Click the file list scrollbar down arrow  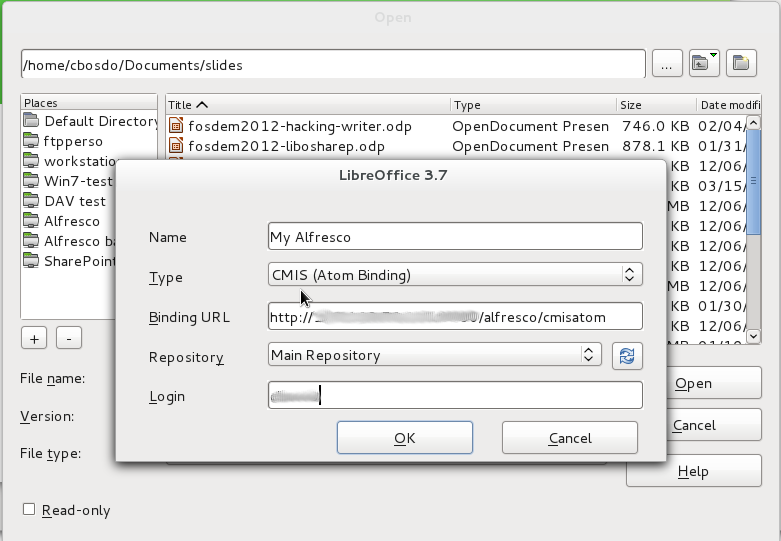[754, 336]
